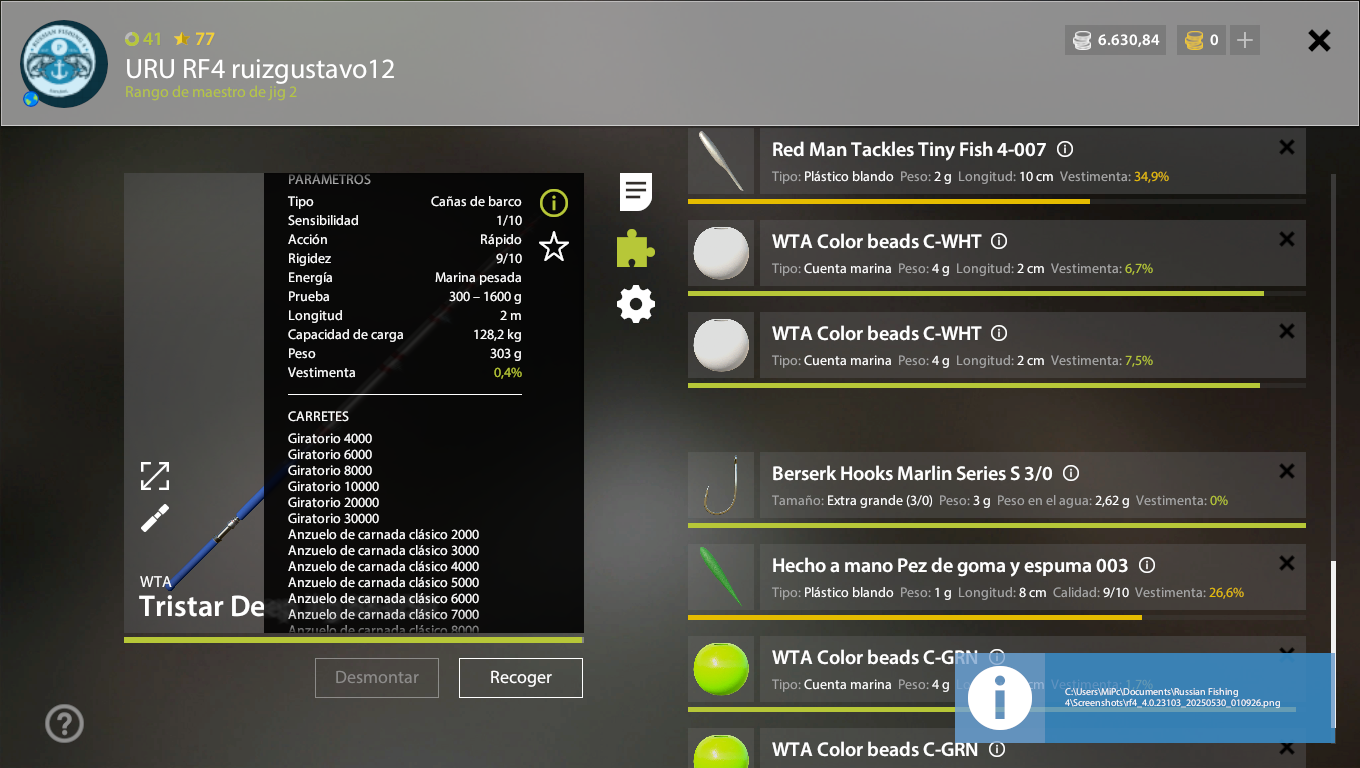Open the gear settings tab
The image size is (1360, 768).
pos(636,304)
